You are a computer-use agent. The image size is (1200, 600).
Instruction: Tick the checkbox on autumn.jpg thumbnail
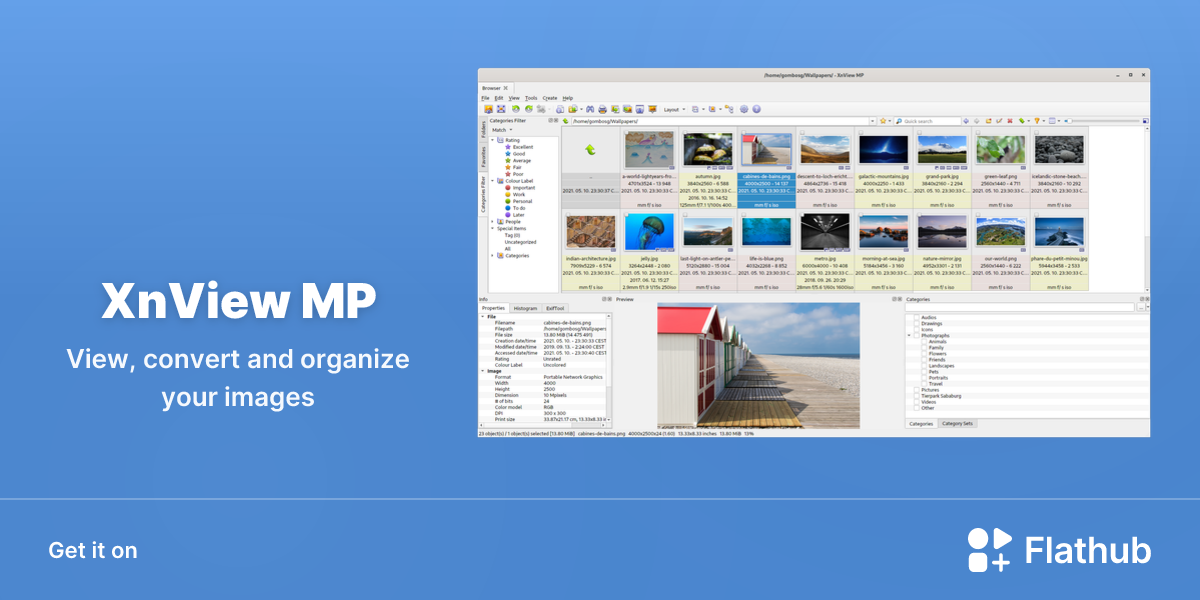click(x=683, y=131)
